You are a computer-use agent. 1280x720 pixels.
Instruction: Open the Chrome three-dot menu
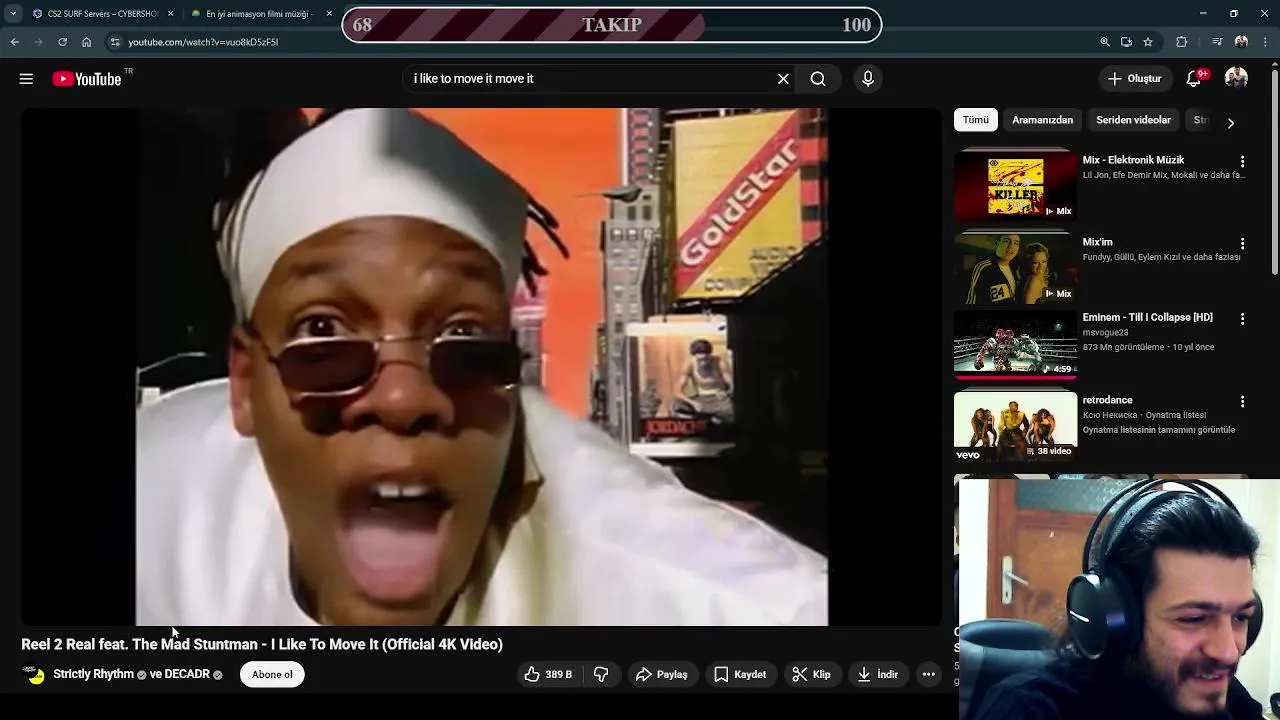click(x=1266, y=42)
